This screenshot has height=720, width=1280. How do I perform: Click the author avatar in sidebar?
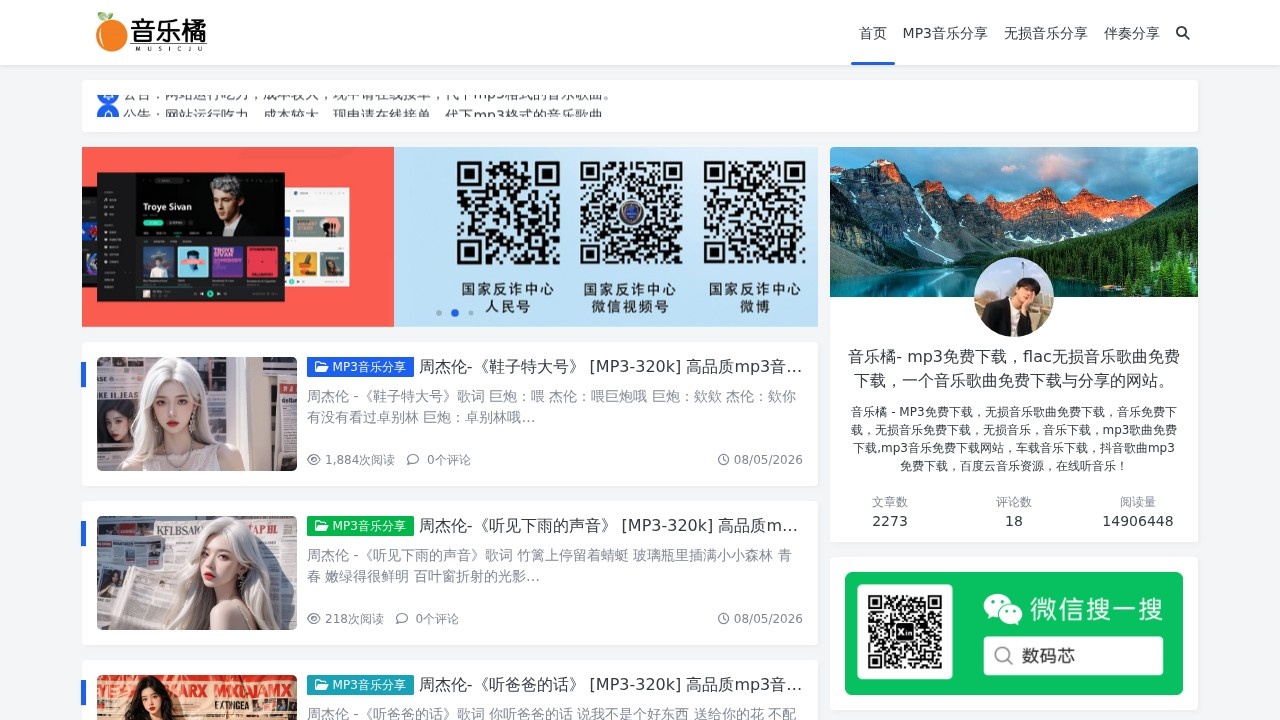pos(1014,297)
